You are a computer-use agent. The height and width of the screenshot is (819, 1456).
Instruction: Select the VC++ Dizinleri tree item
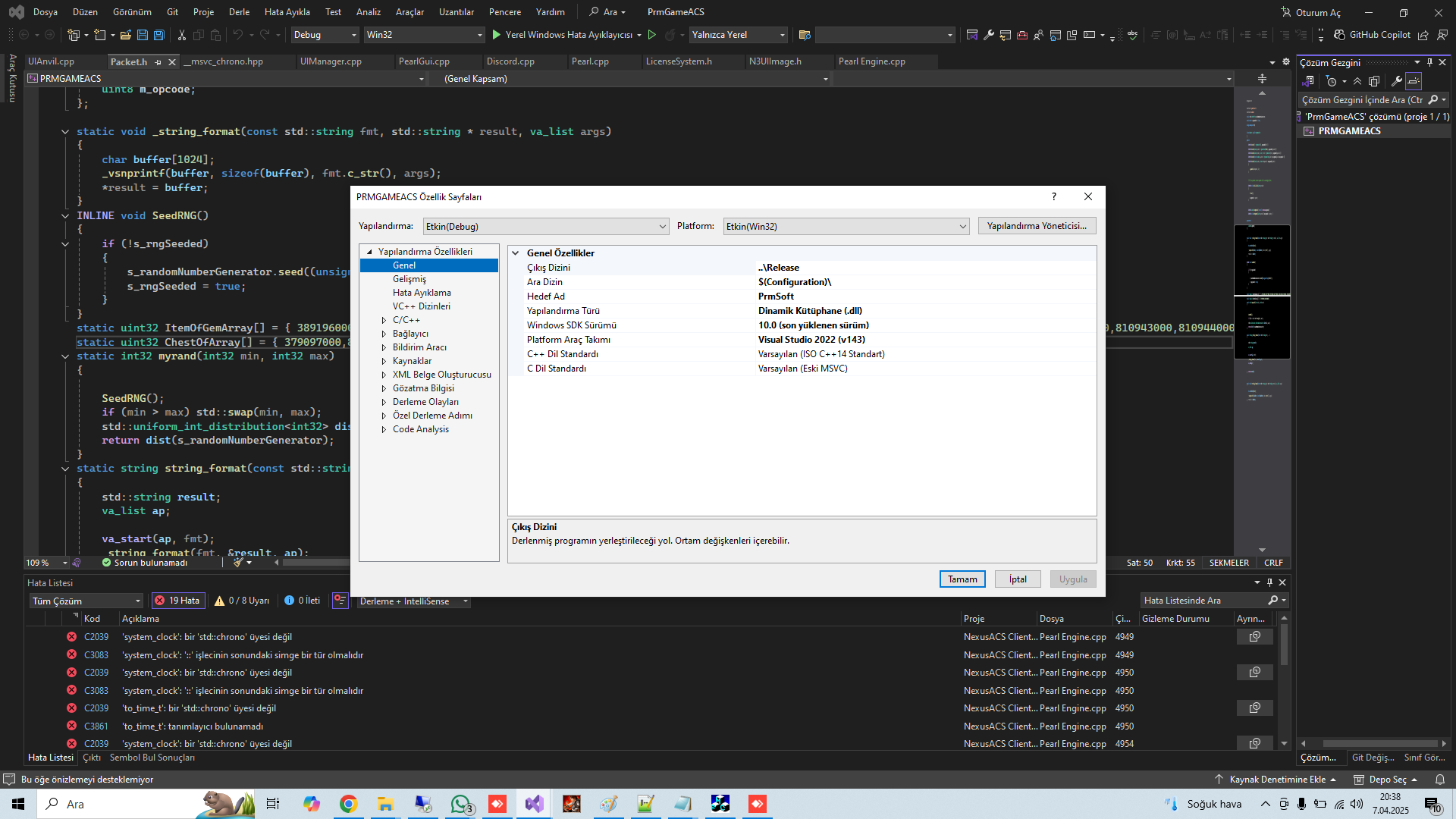(421, 306)
